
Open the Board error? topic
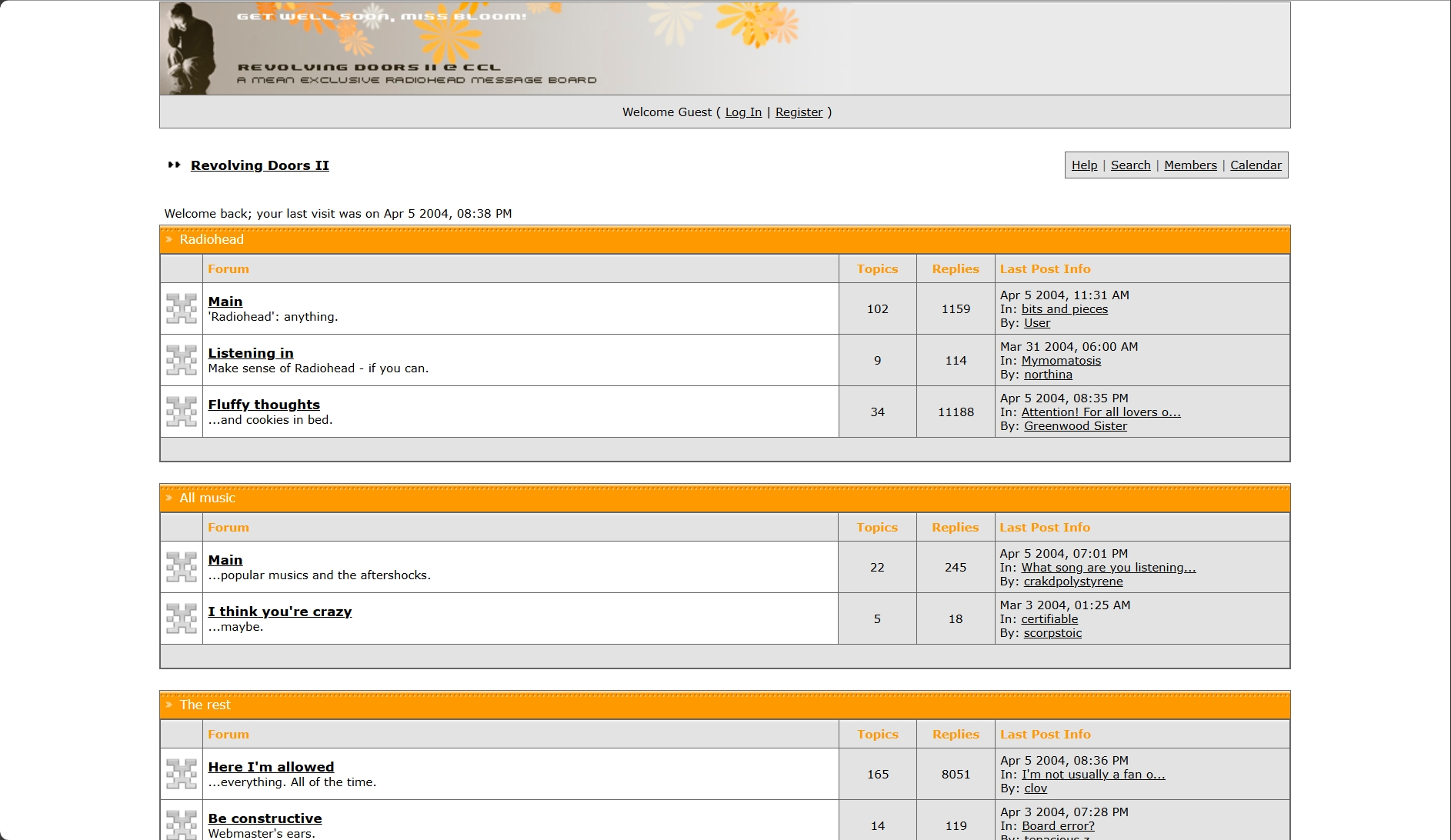1057,825
